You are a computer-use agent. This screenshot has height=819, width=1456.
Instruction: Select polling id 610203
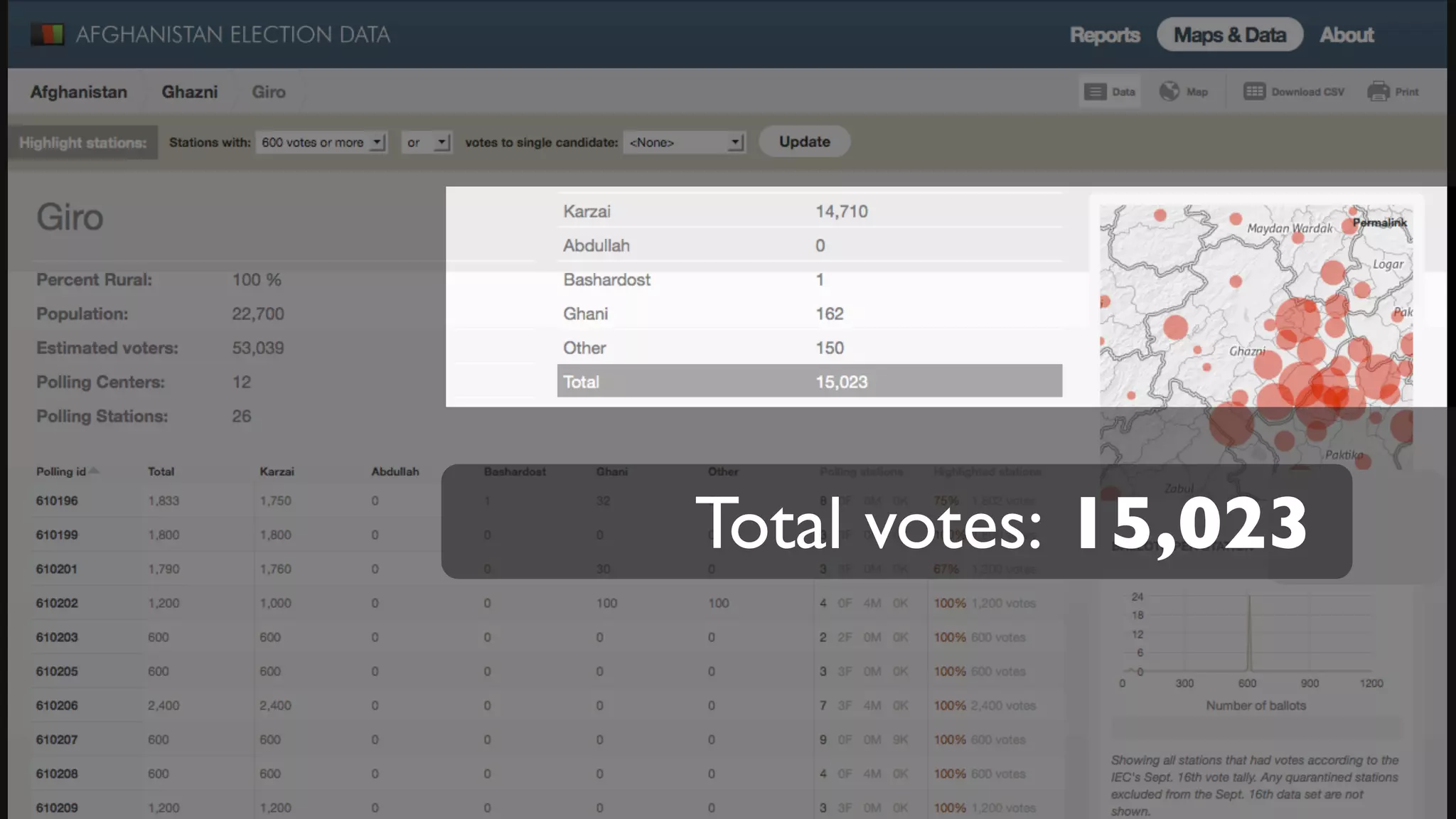point(57,637)
